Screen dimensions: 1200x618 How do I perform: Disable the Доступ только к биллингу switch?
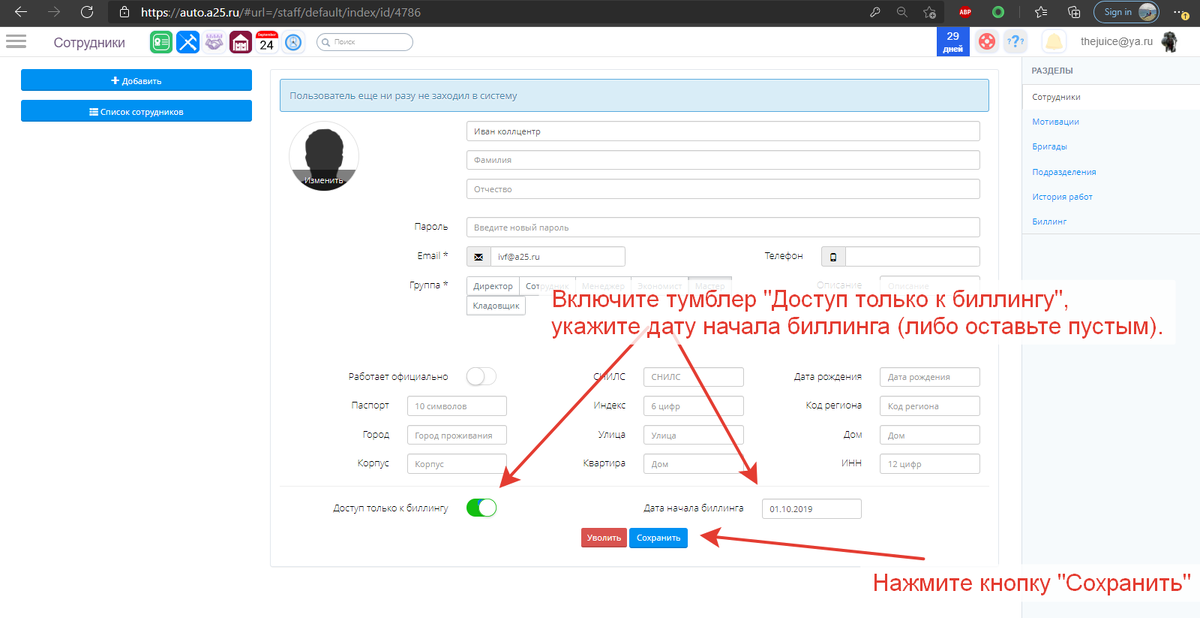click(x=481, y=508)
